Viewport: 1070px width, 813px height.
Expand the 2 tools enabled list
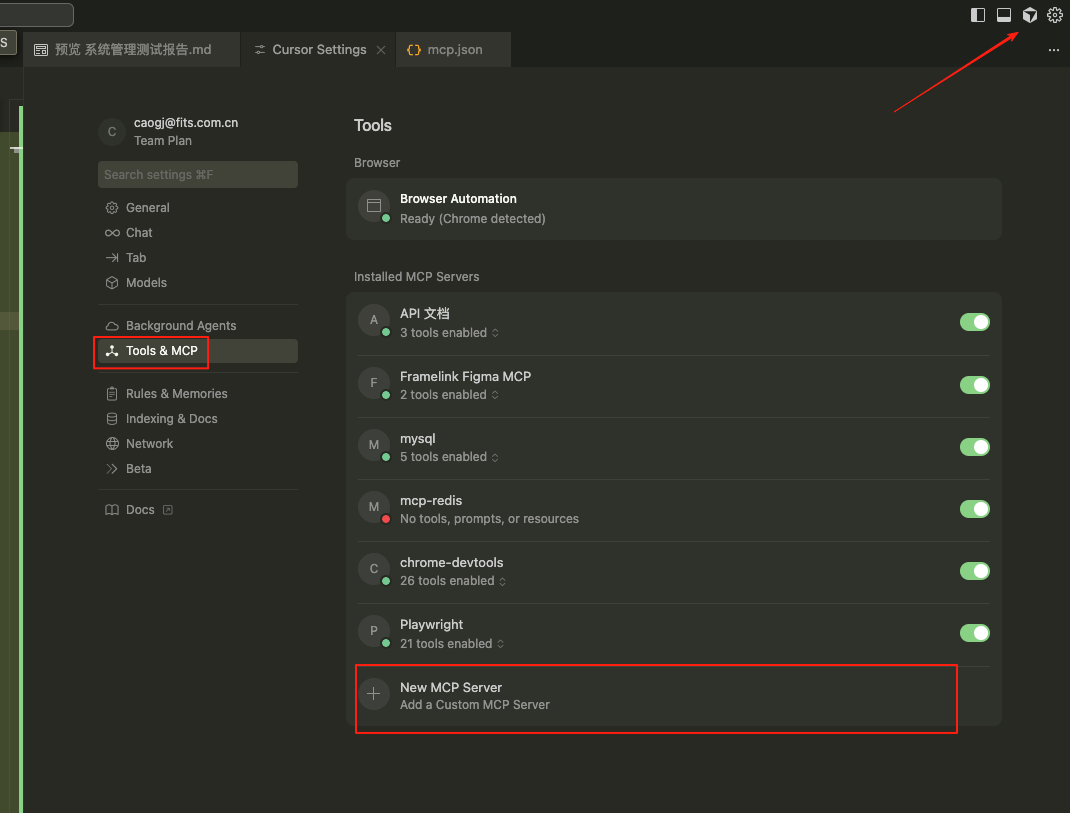[x=449, y=395]
